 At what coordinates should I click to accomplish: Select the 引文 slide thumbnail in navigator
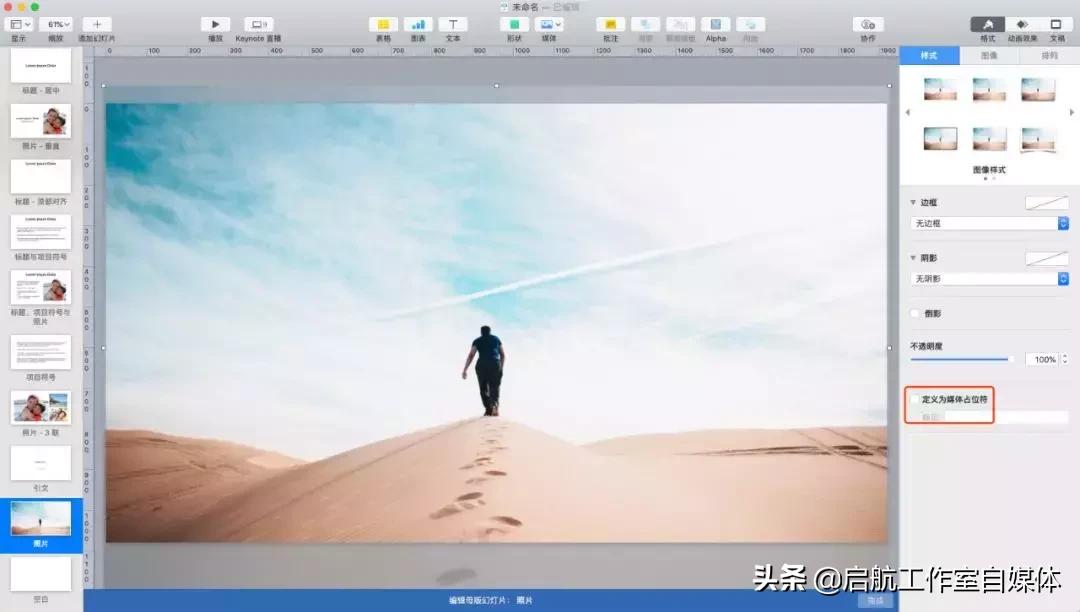coord(41,465)
